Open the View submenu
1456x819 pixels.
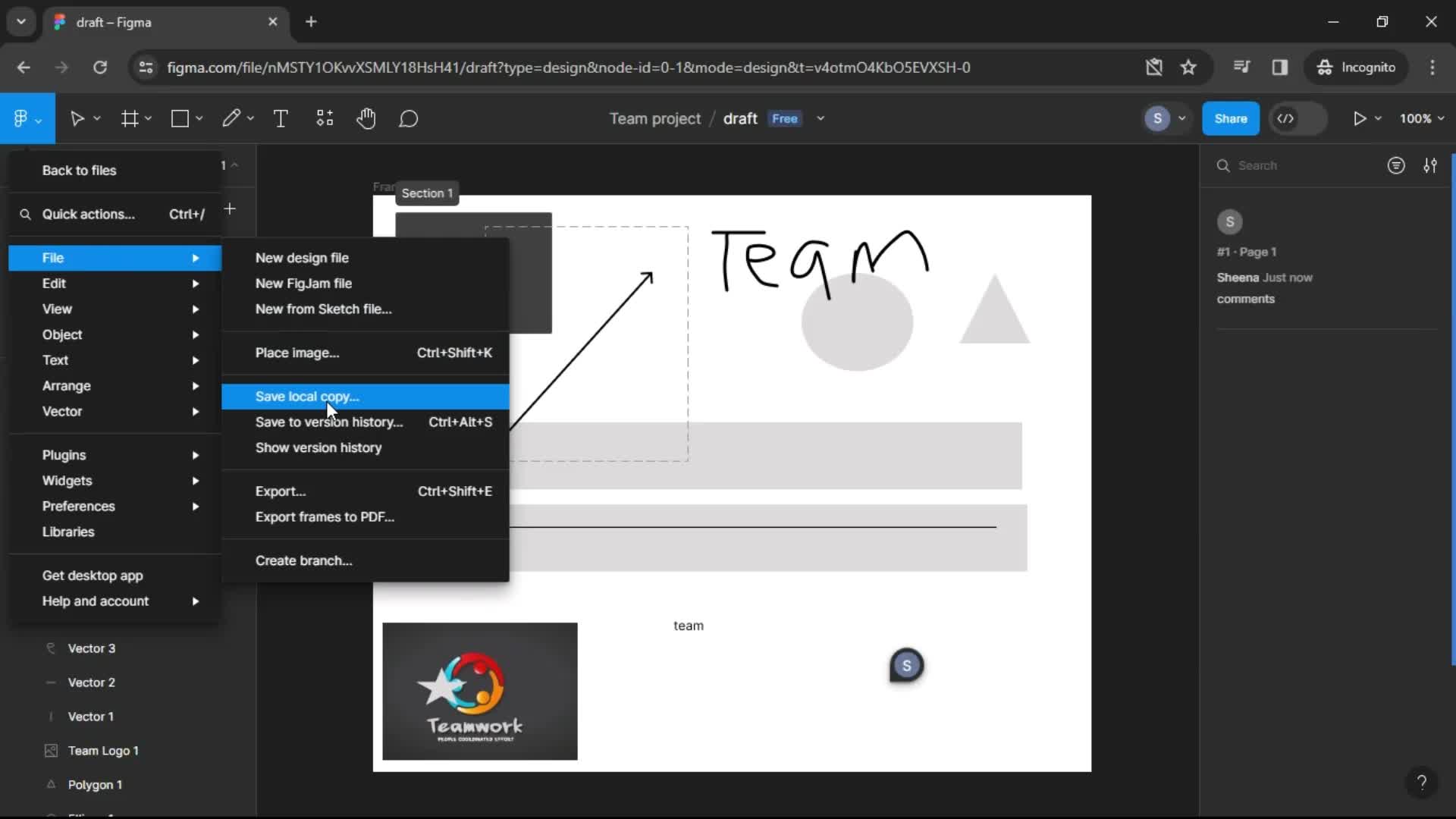[x=115, y=309]
